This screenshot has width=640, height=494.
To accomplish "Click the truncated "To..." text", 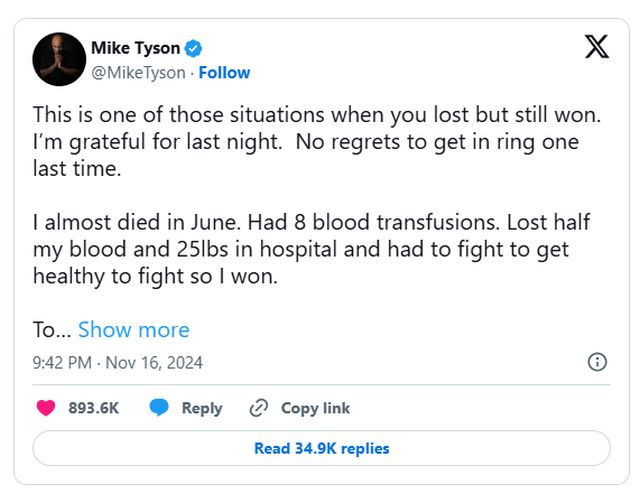I will point(50,330).
